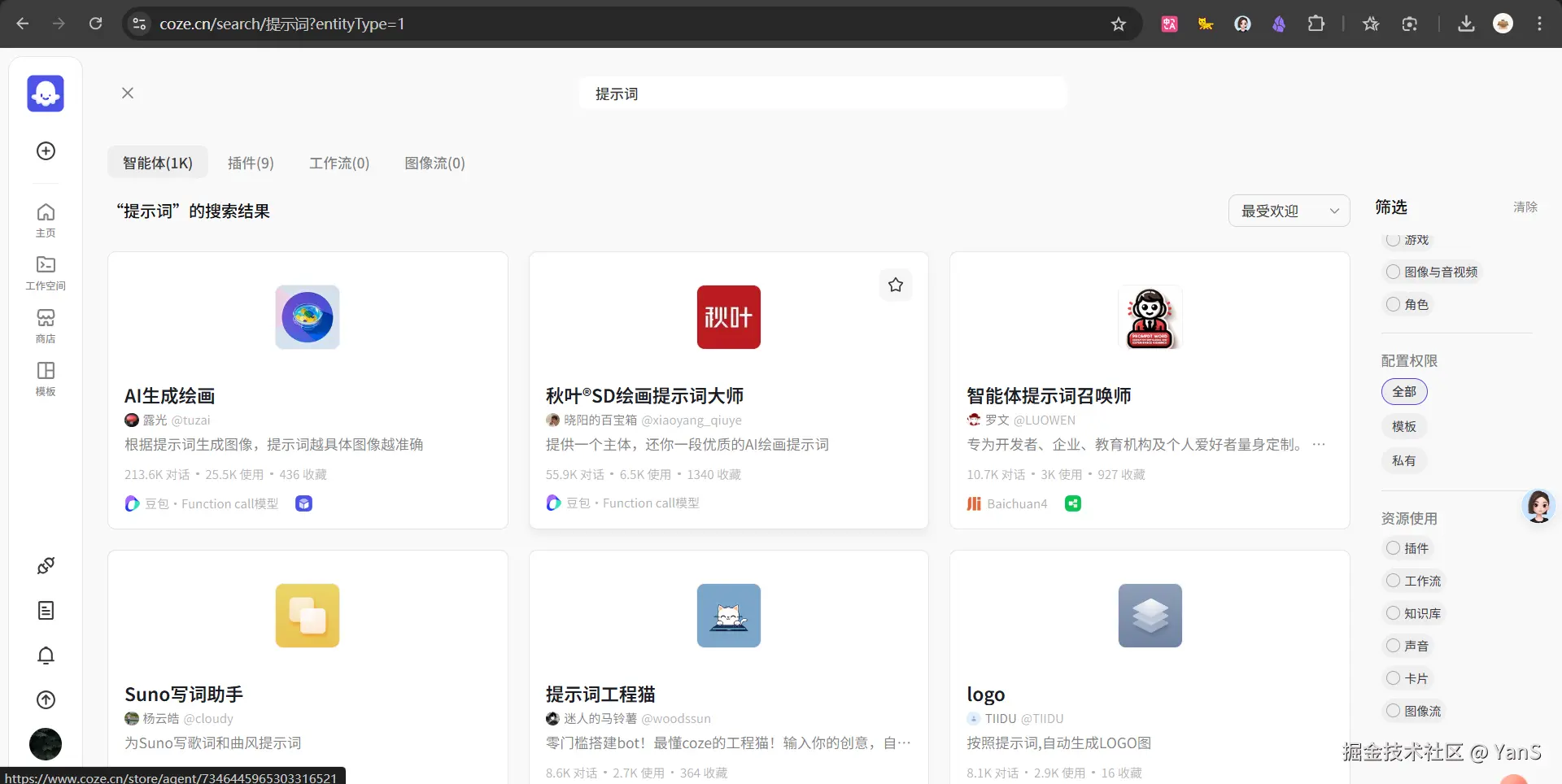Open the 主页 home page
The height and width of the screenshot is (784, 1562).
click(46, 220)
